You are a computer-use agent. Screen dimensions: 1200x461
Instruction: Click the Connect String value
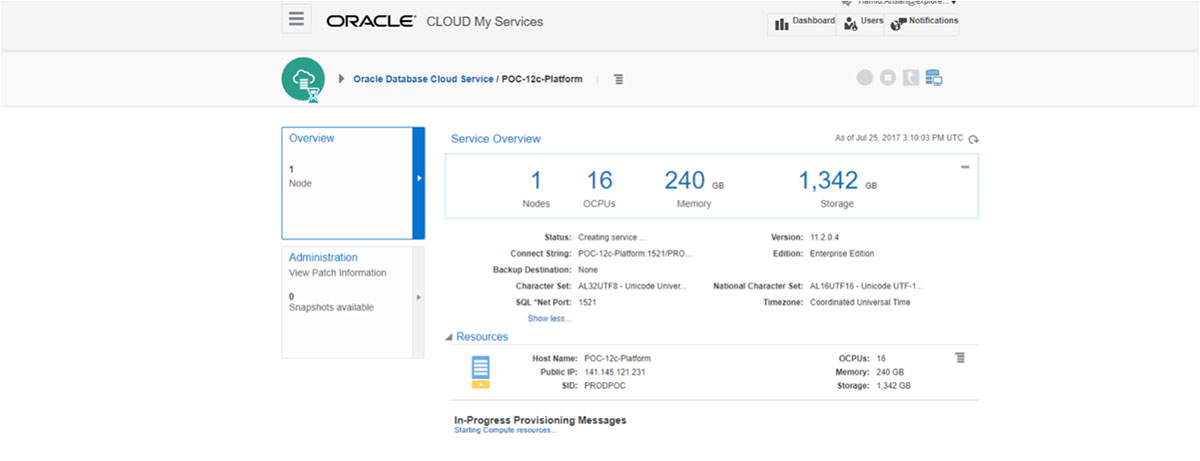pyautogui.click(x=635, y=254)
